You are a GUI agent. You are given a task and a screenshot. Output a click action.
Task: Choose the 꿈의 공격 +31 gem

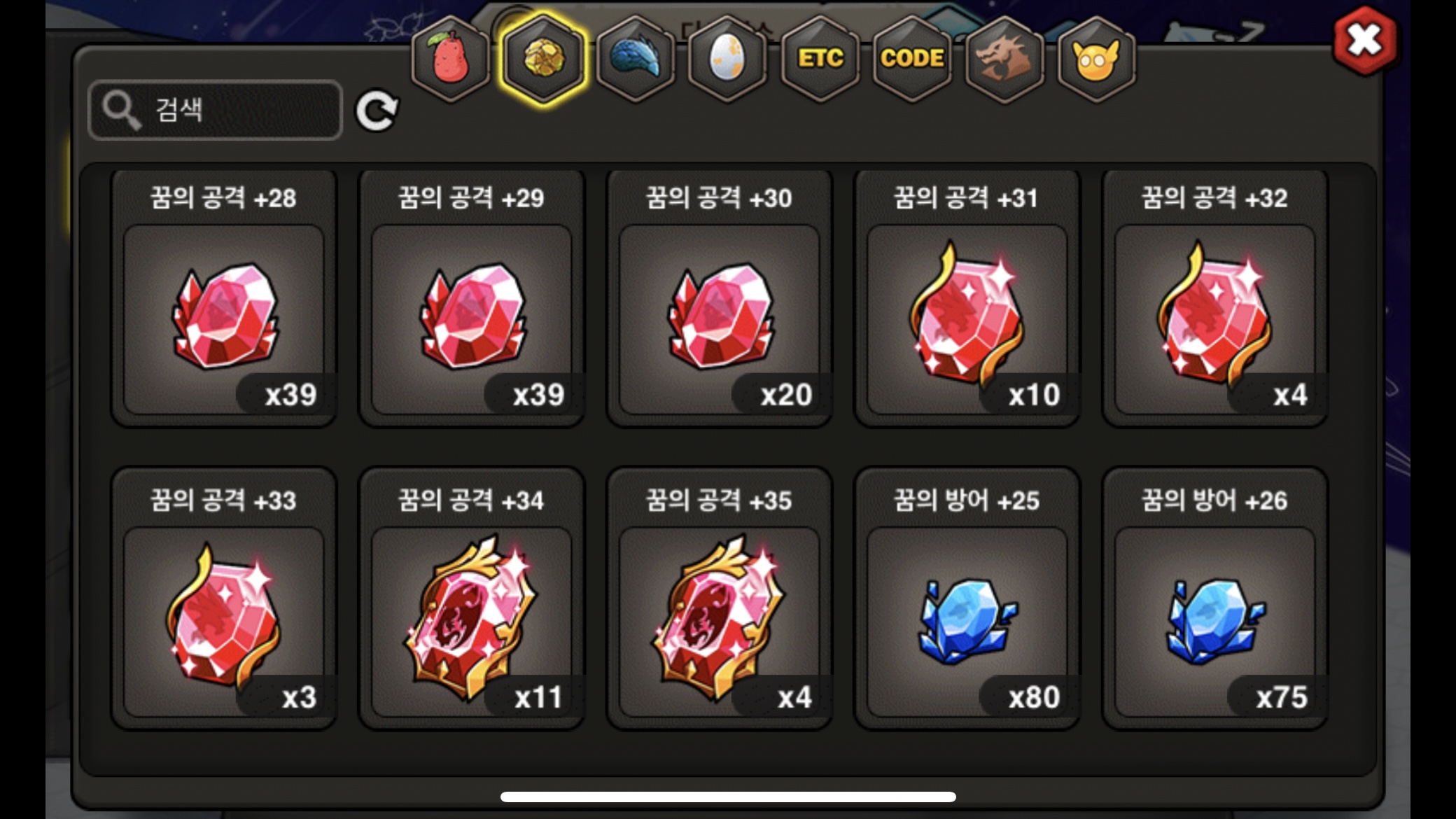(967, 297)
